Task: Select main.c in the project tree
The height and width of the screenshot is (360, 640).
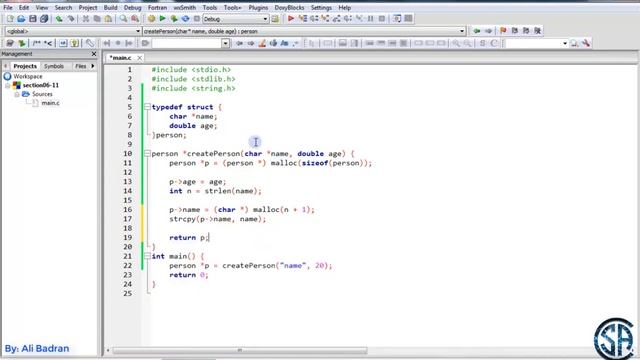Action: 50,103
